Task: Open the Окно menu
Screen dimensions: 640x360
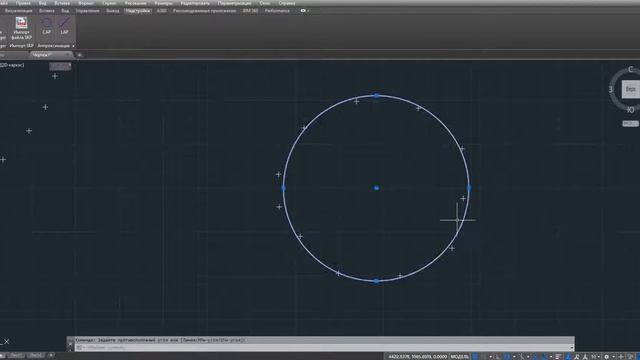Action: [x=264, y=3]
